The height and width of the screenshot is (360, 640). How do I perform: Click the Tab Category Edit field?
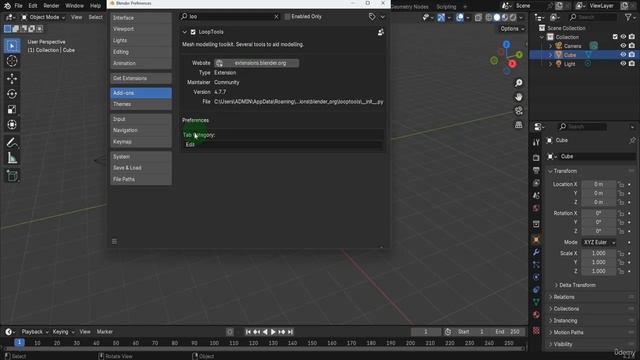pos(282,144)
